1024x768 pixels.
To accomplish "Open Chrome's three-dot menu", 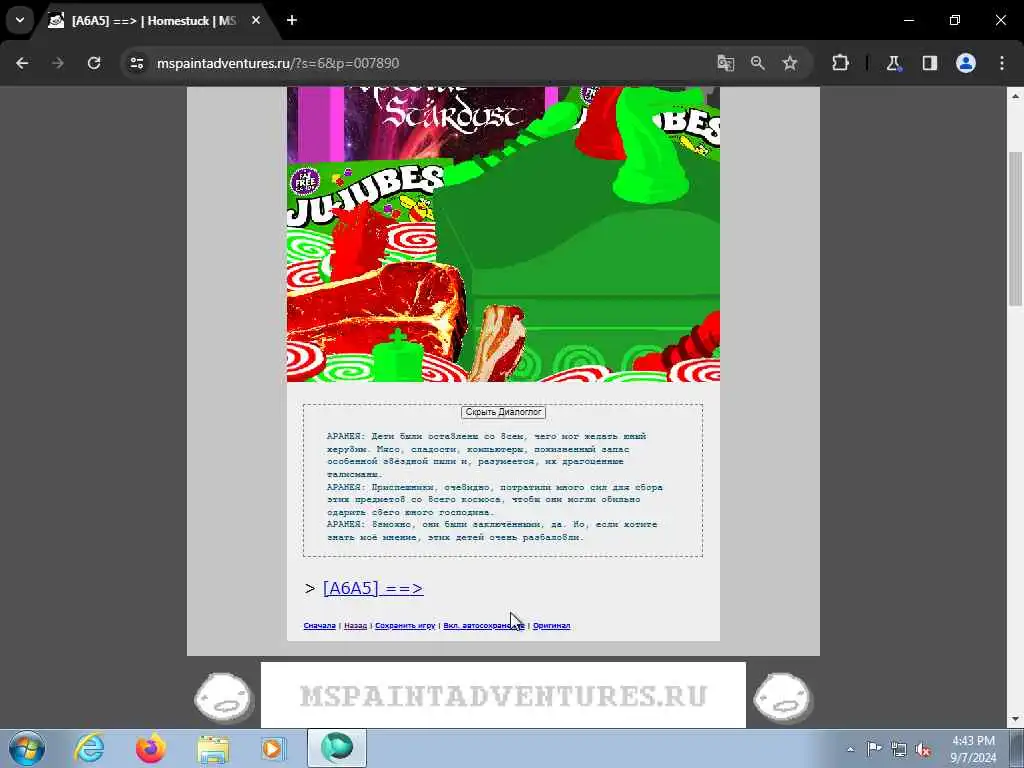I will pyautogui.click(x=1002, y=63).
